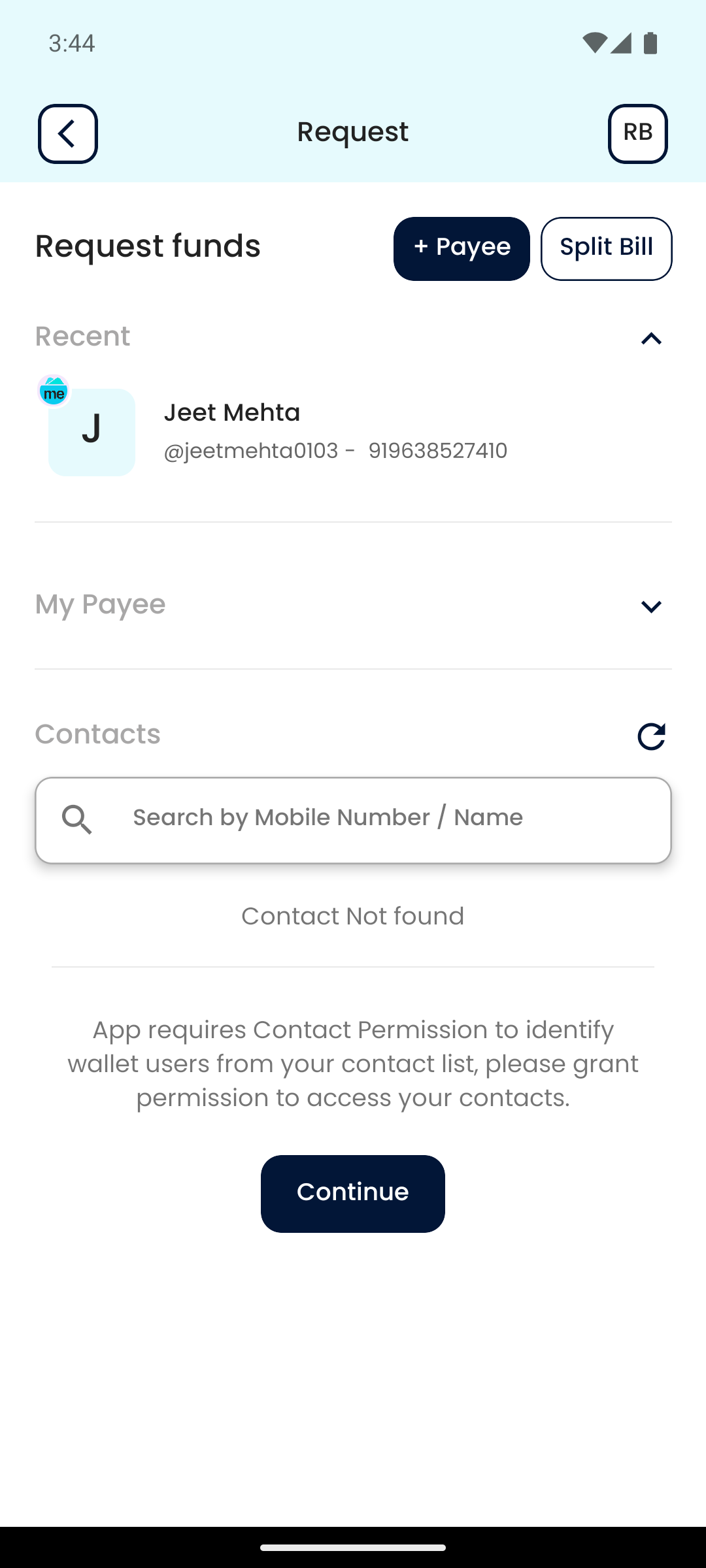The image size is (706, 1568).
Task: Open the RB profile avatar
Action: (x=637, y=134)
